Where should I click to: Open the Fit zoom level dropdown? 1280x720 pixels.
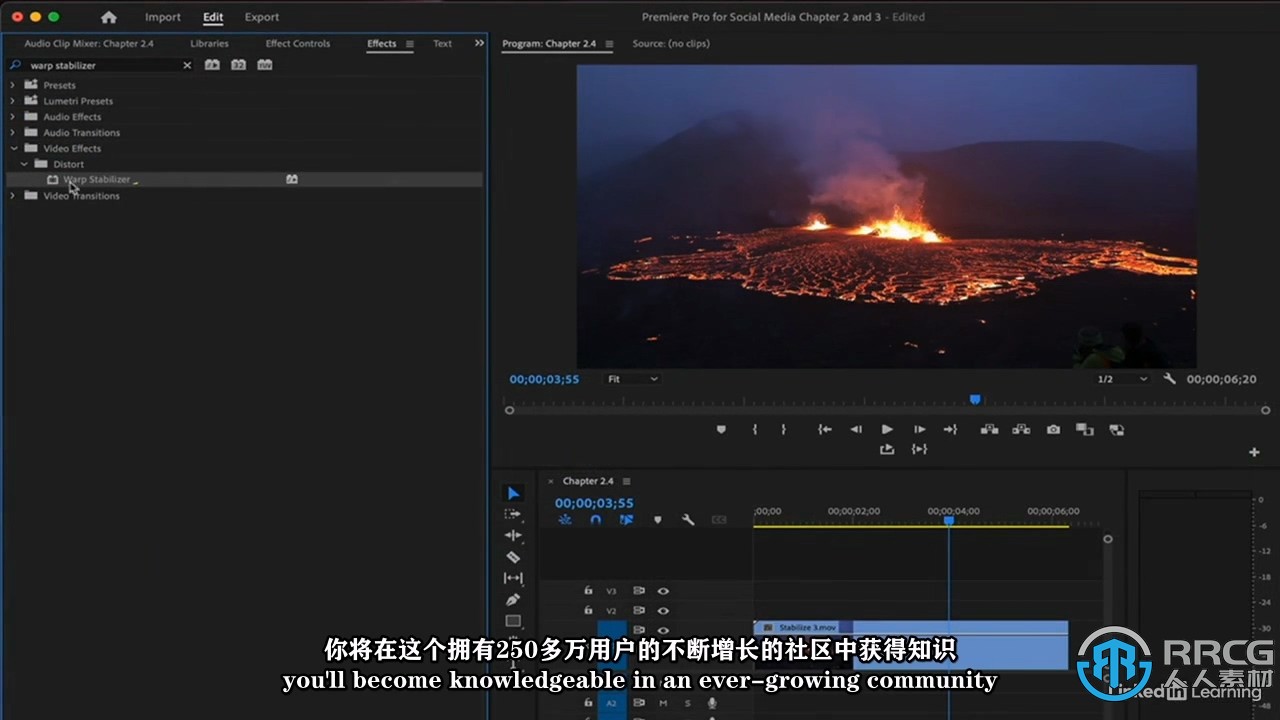click(x=633, y=379)
